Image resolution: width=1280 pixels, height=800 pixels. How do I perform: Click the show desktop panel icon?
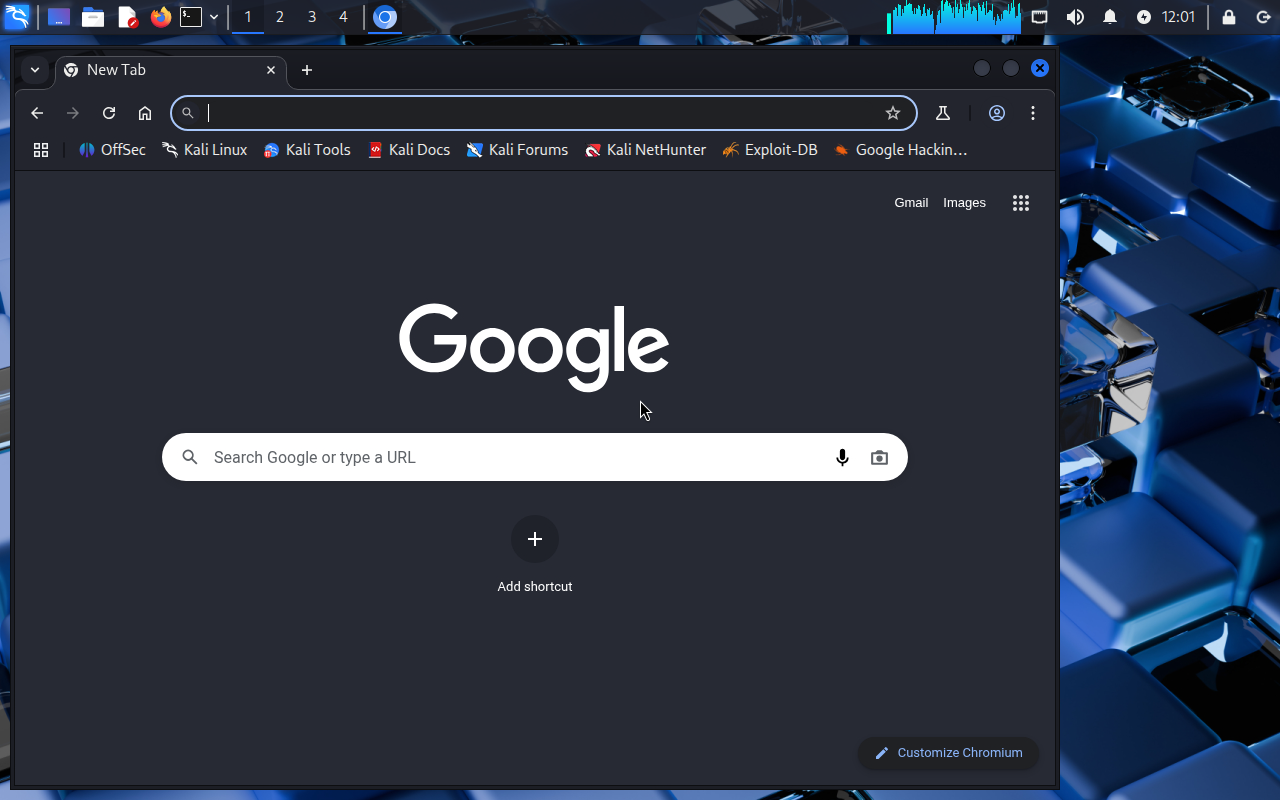59,17
